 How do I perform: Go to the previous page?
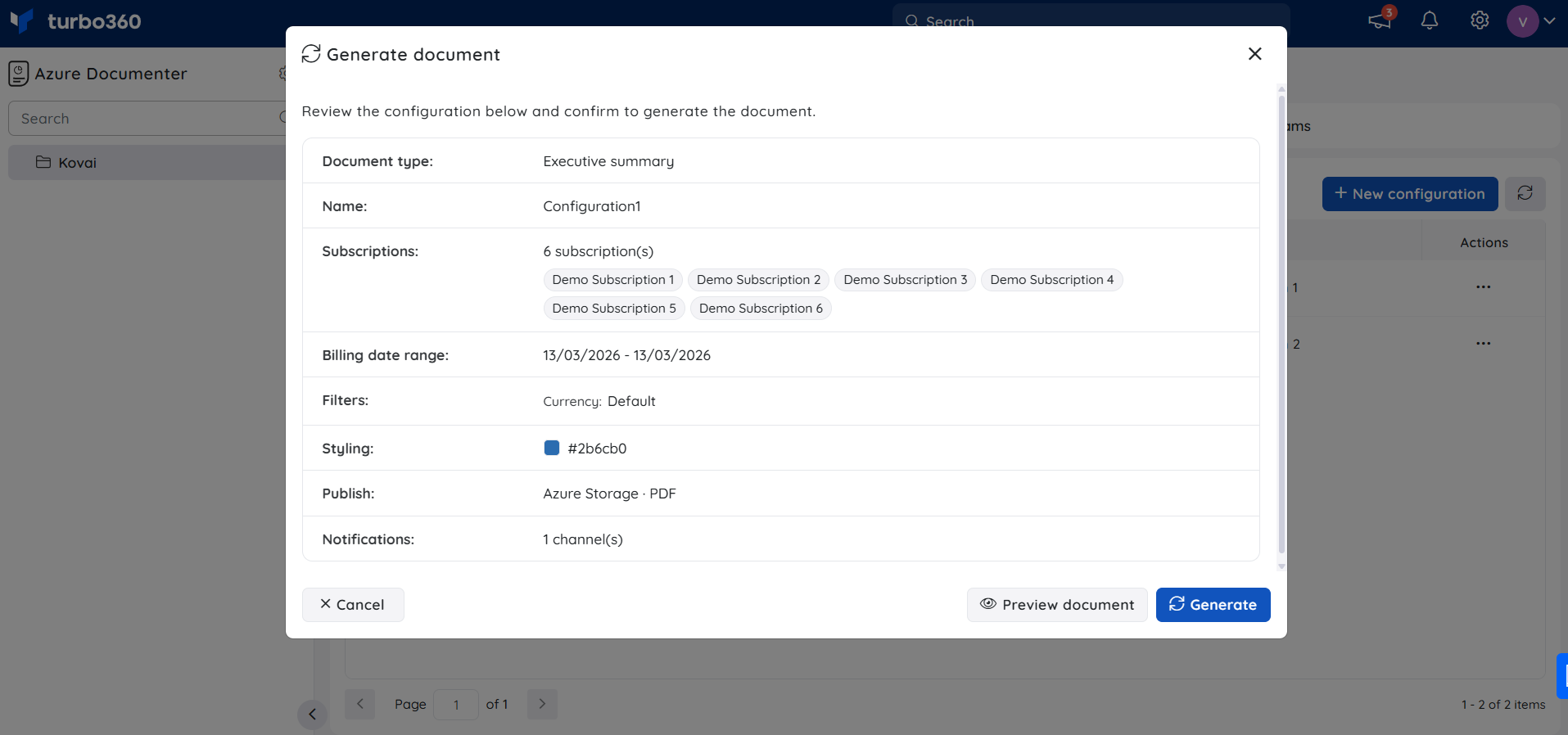tap(359, 704)
